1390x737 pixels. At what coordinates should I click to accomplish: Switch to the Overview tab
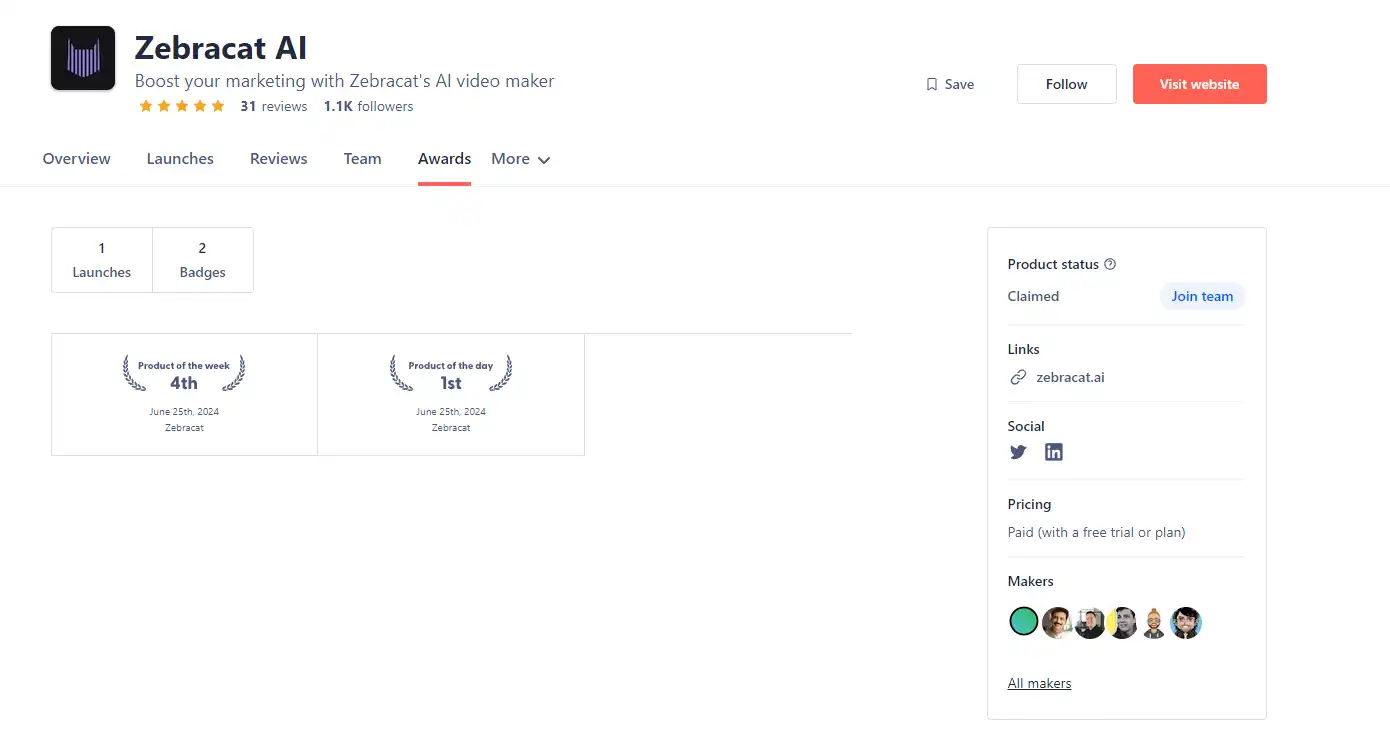pos(77,159)
